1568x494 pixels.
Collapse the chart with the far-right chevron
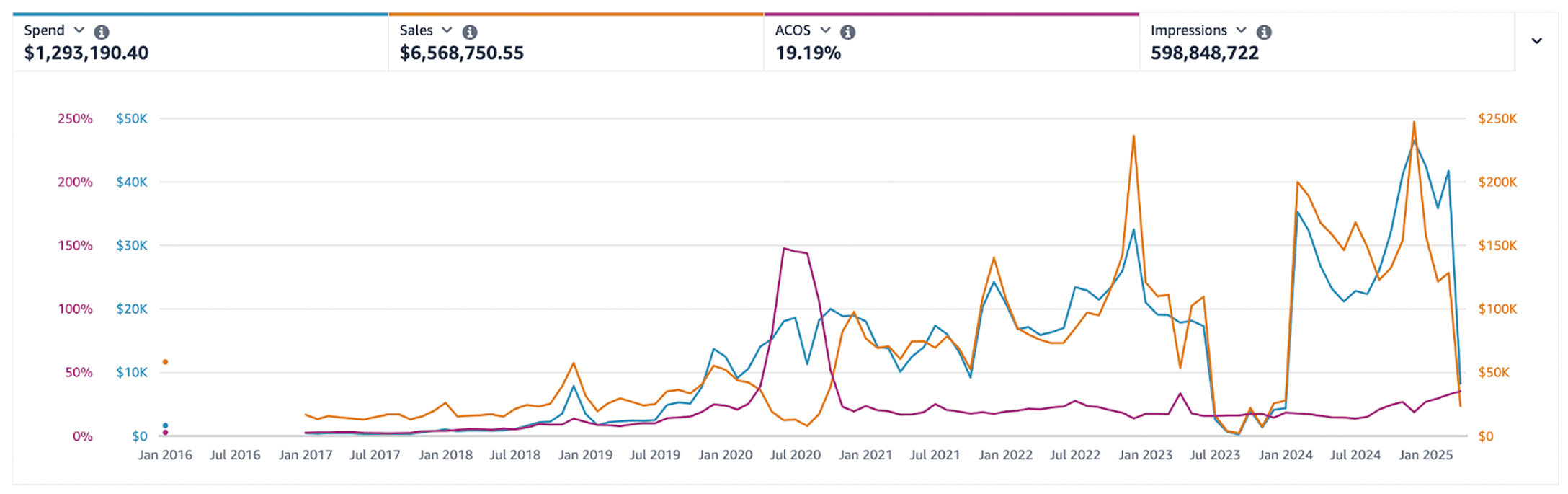tap(1536, 41)
